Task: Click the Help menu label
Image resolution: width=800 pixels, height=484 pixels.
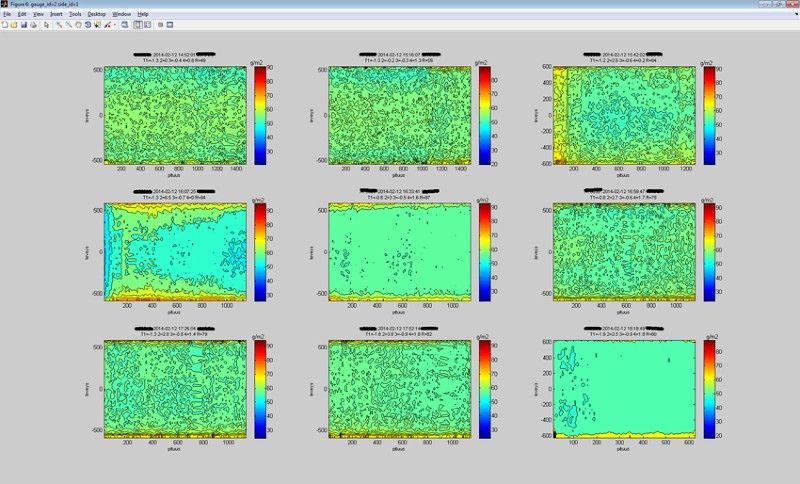Action: [x=143, y=14]
